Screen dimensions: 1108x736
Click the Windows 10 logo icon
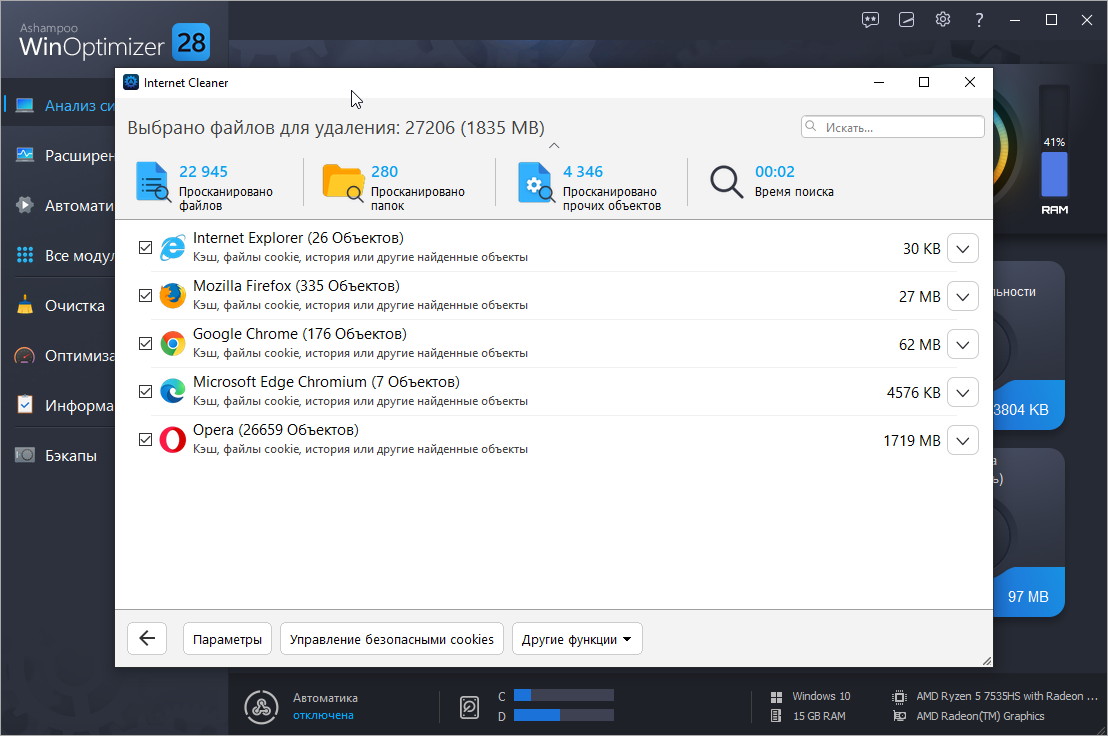(x=776, y=696)
